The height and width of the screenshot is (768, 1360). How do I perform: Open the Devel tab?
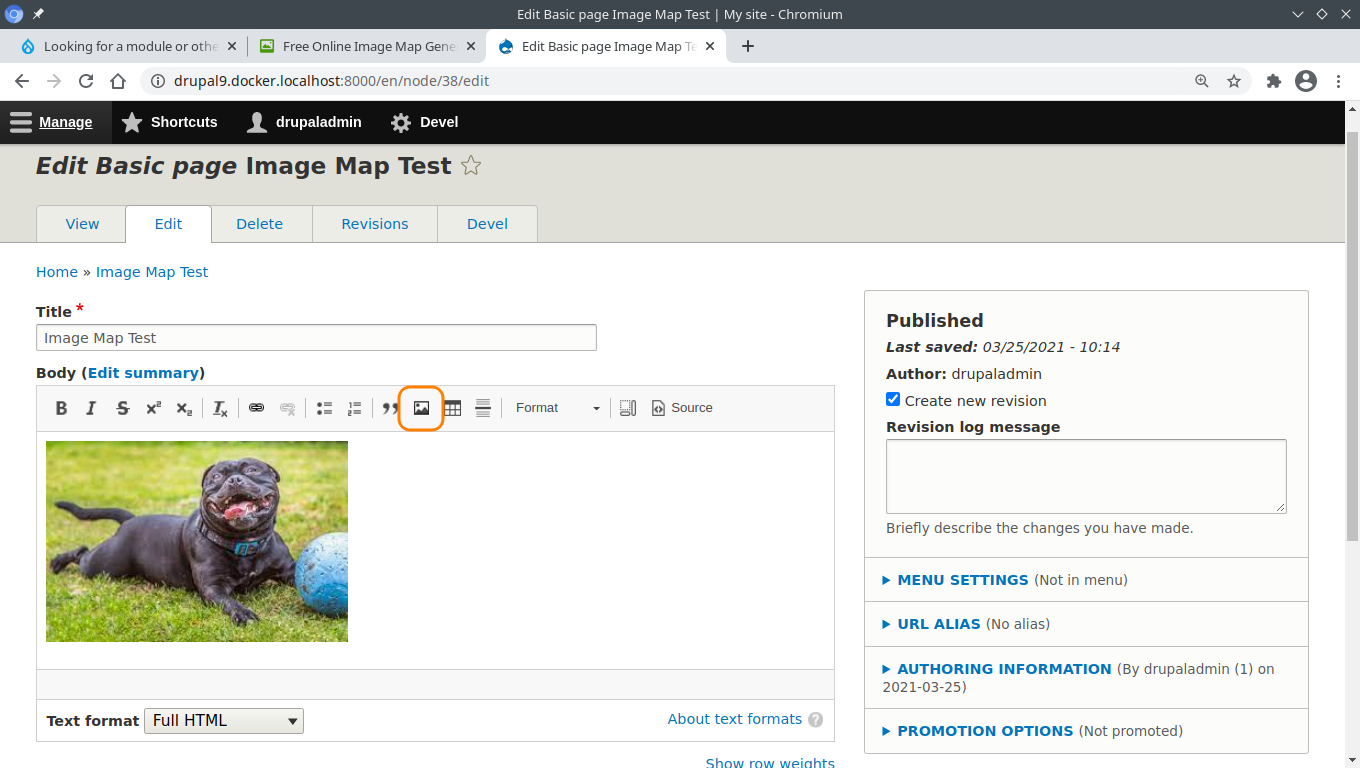pos(488,224)
